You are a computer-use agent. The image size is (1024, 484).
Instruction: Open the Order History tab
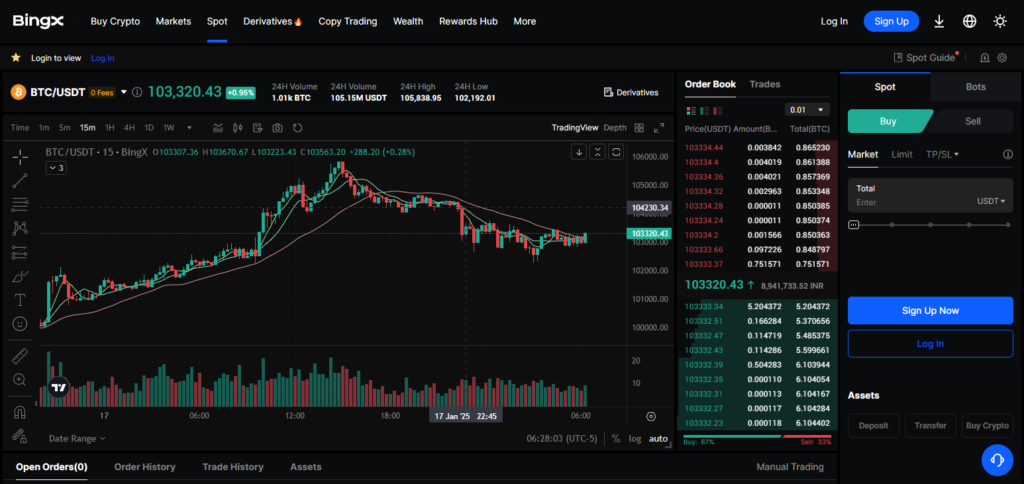(x=145, y=467)
